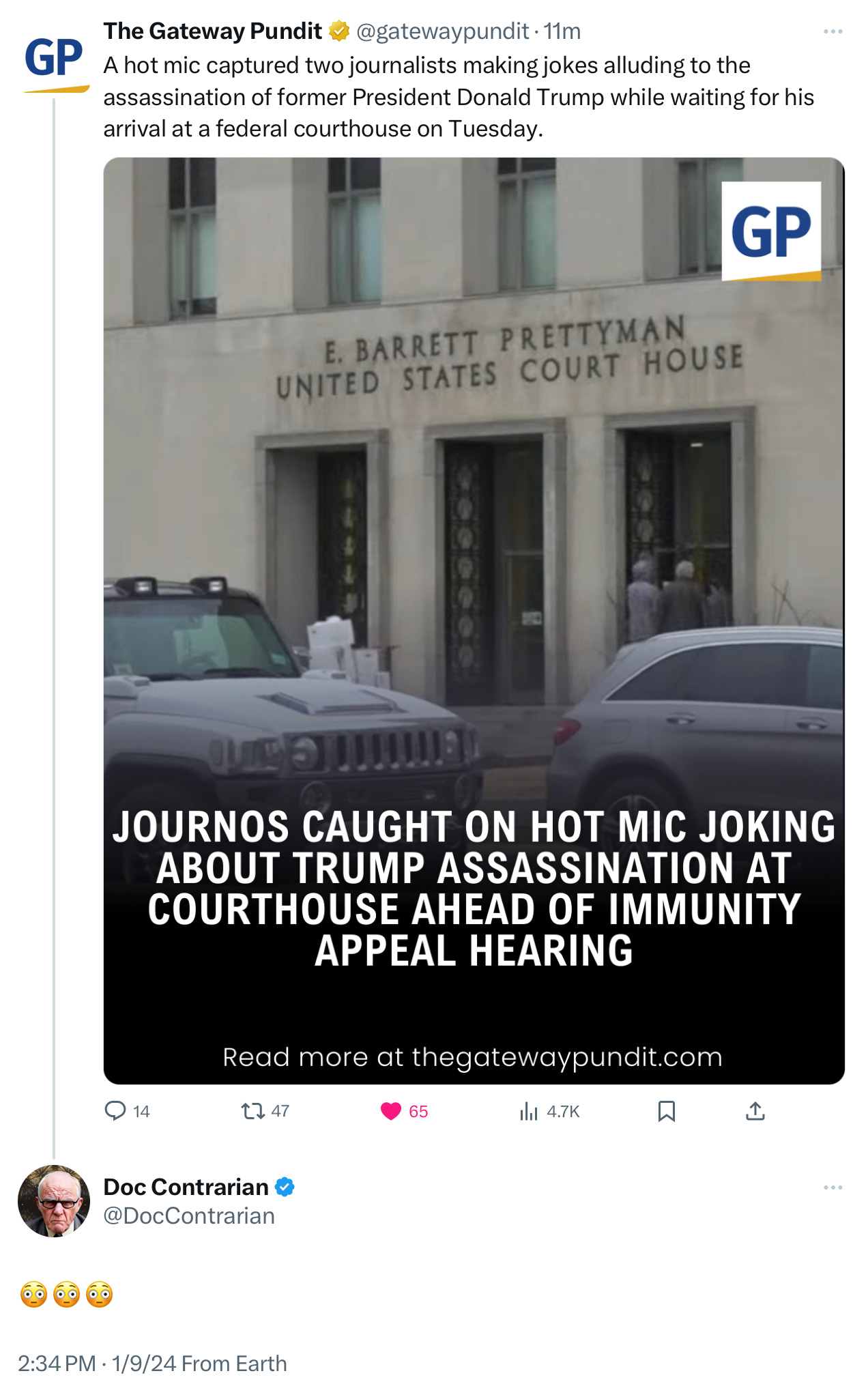Open the 11m post timestamp

(x=562, y=31)
